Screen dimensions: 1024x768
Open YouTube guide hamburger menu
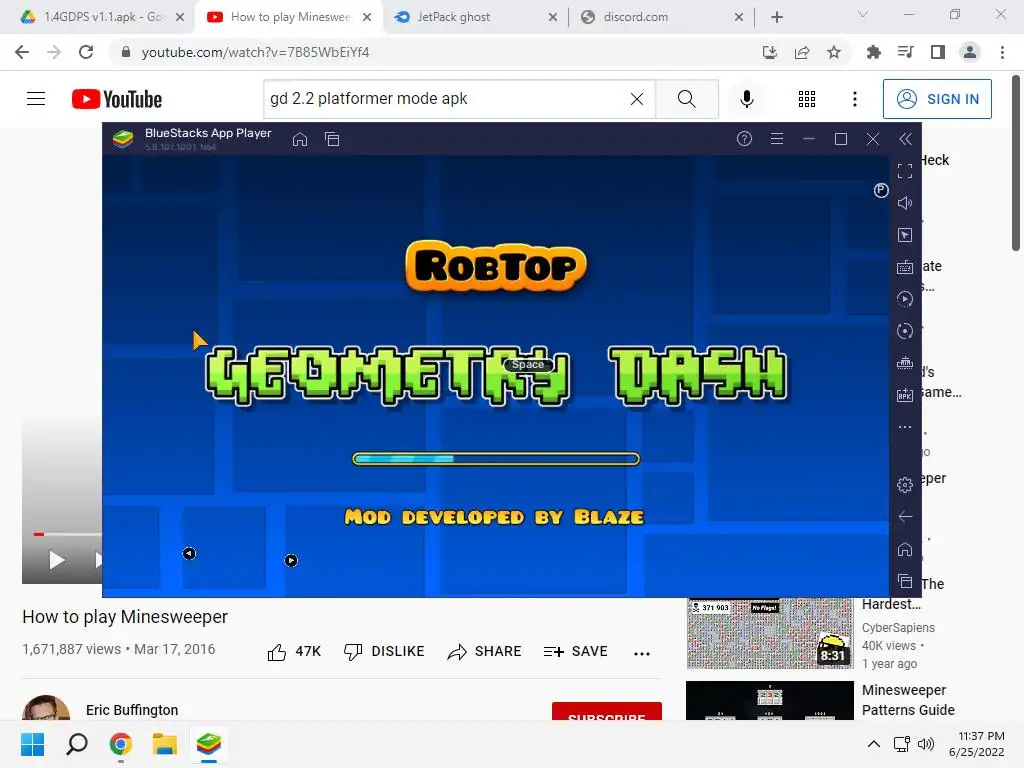(x=36, y=99)
